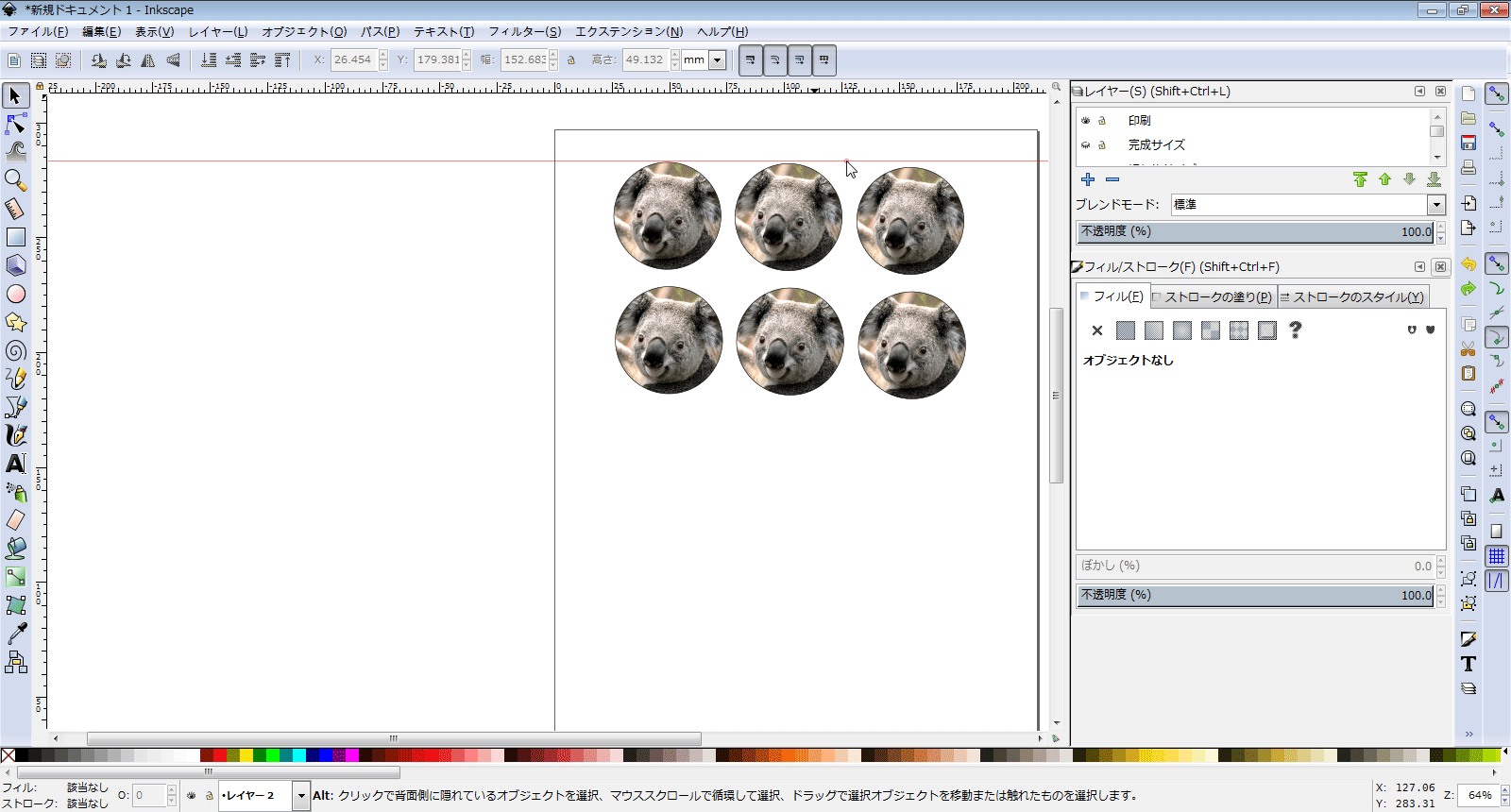
Task: Toggle current layer visibility in status bar
Action: [x=191, y=796]
